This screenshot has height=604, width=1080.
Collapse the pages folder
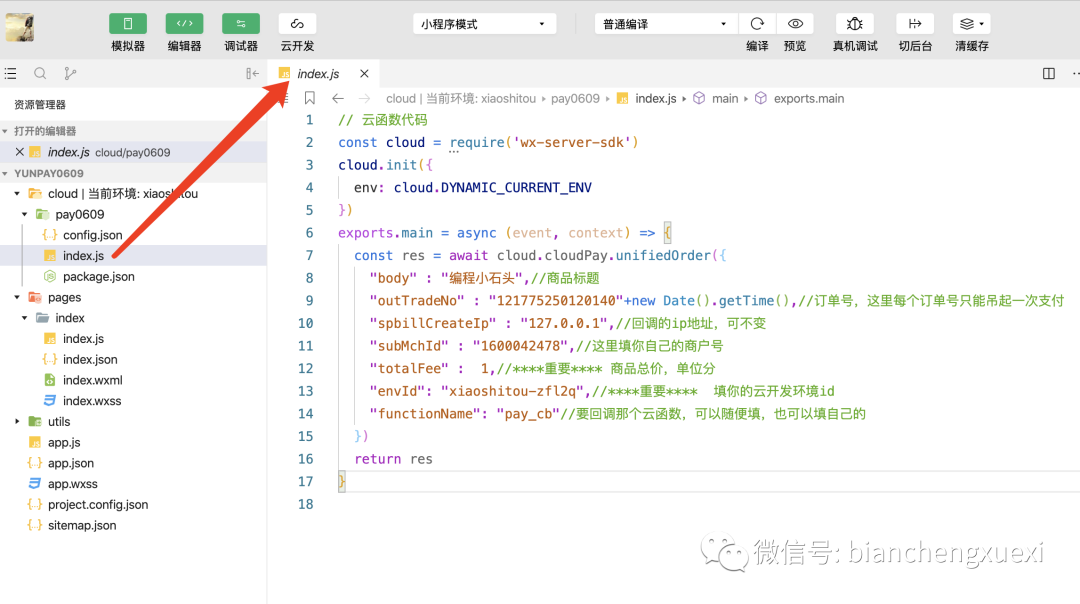17,298
